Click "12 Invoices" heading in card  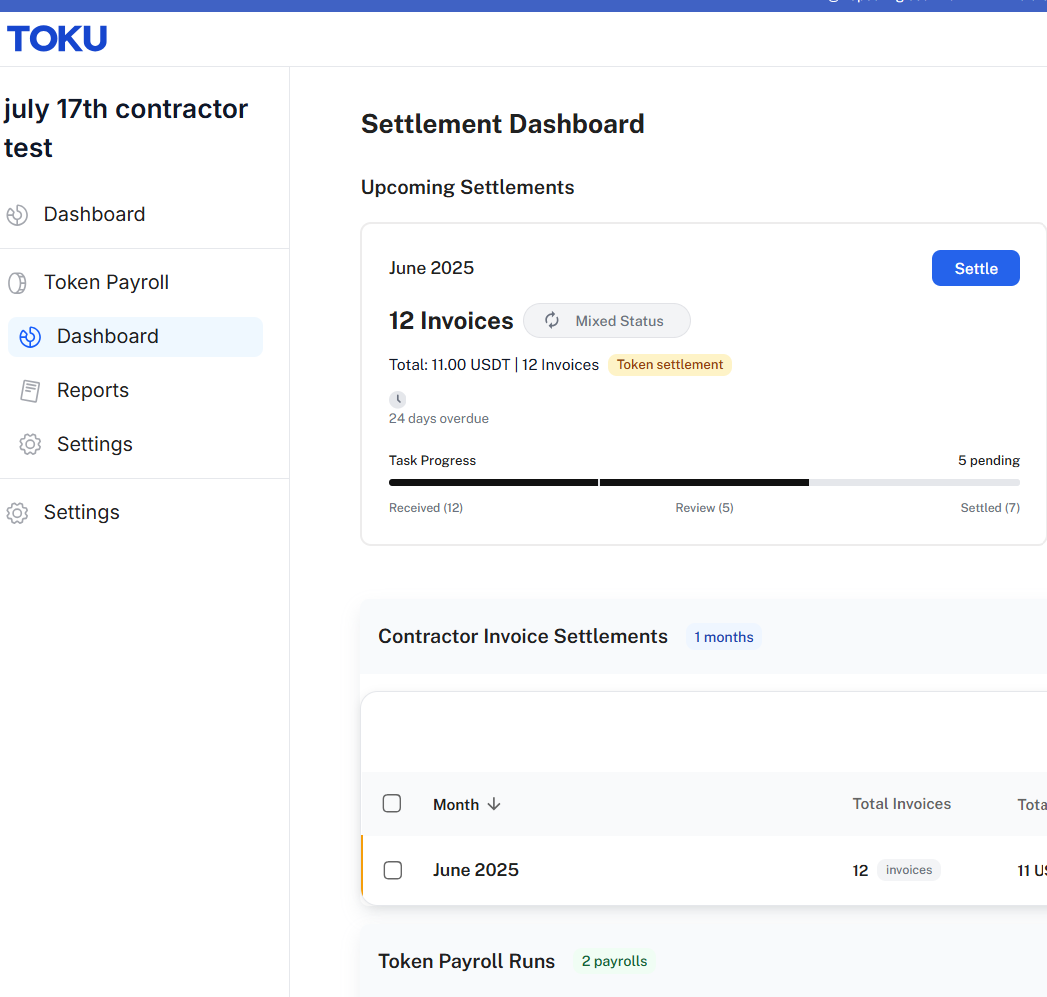coord(451,321)
